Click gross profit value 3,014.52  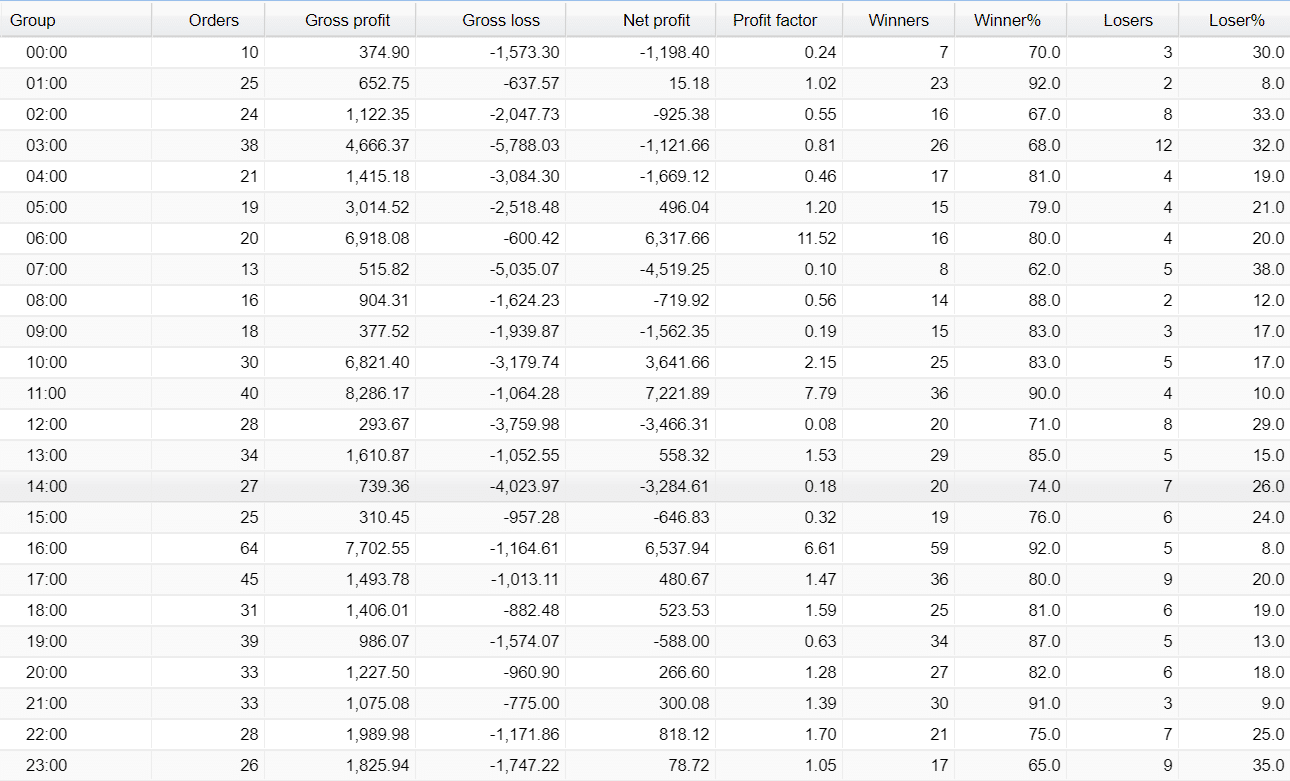[x=378, y=208]
